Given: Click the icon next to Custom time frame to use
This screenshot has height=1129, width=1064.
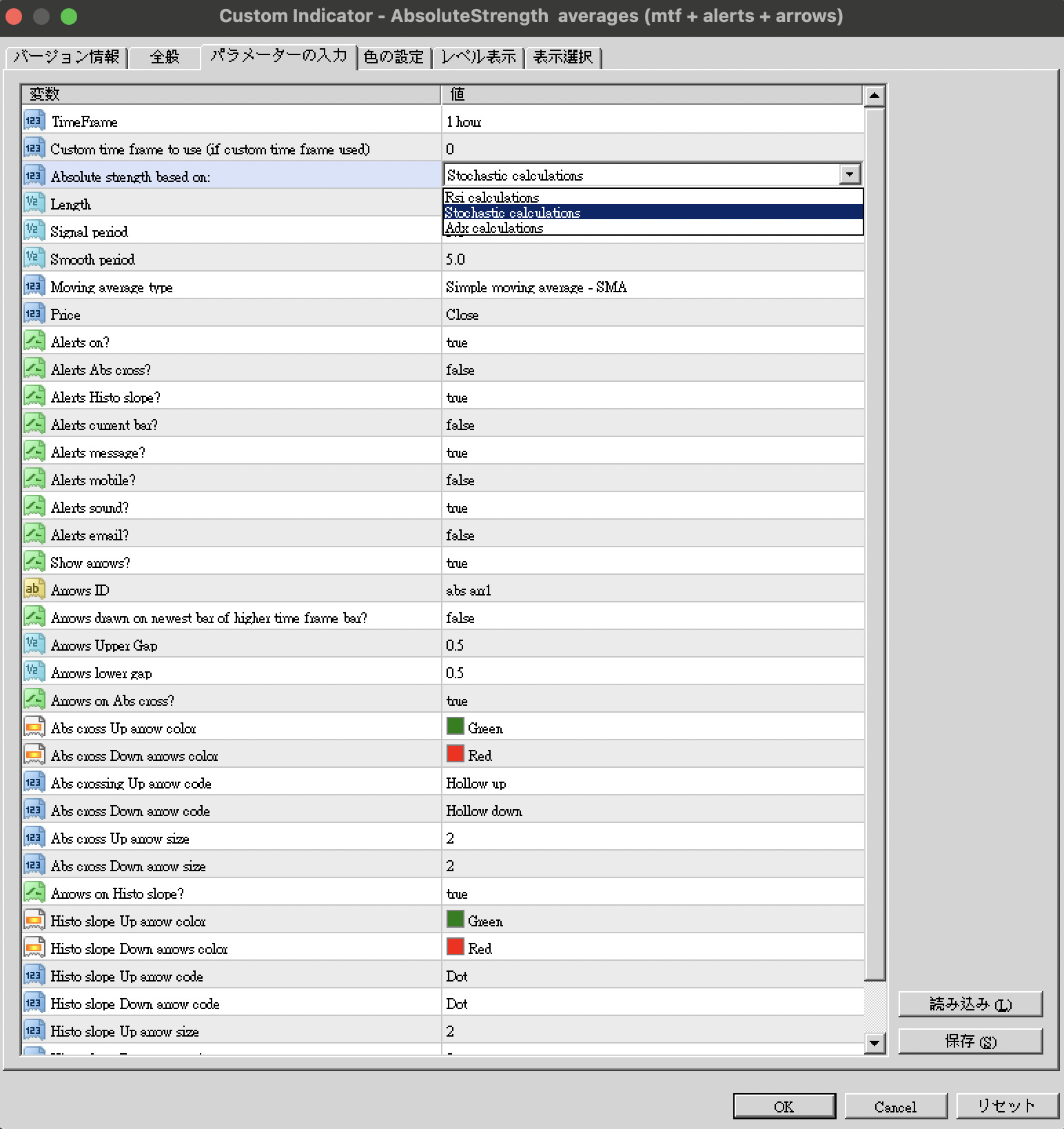Looking at the screenshot, I should coord(34,148).
